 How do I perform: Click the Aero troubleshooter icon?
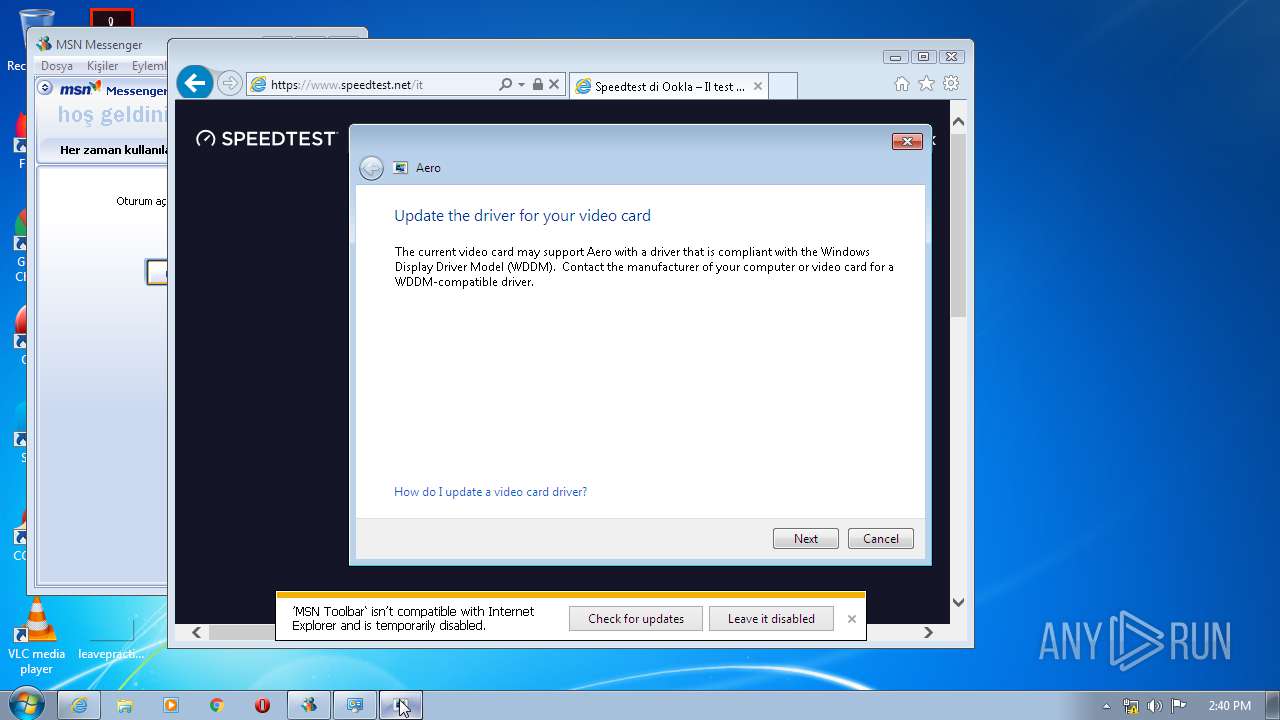pos(401,168)
